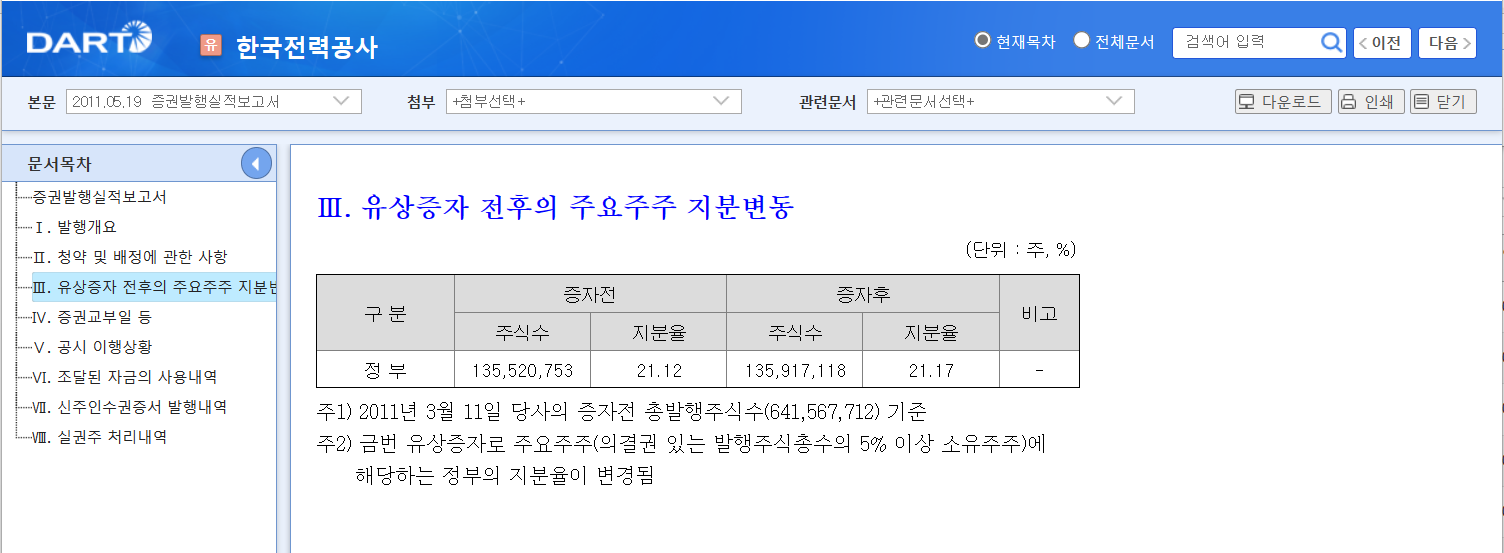Select Ⅷ. 실권주 처리내역 in the tree
1504x553 pixels.
pos(100,437)
